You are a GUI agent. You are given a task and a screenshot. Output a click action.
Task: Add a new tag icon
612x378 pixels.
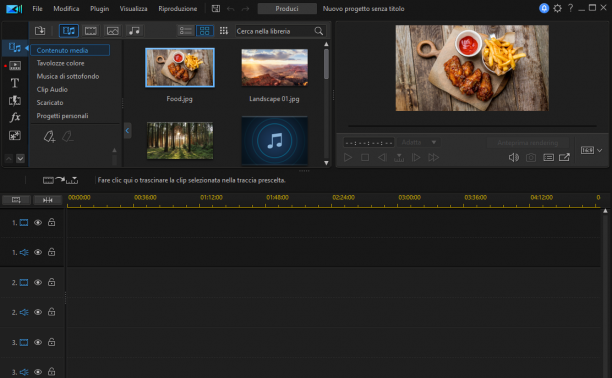[x=49, y=136]
